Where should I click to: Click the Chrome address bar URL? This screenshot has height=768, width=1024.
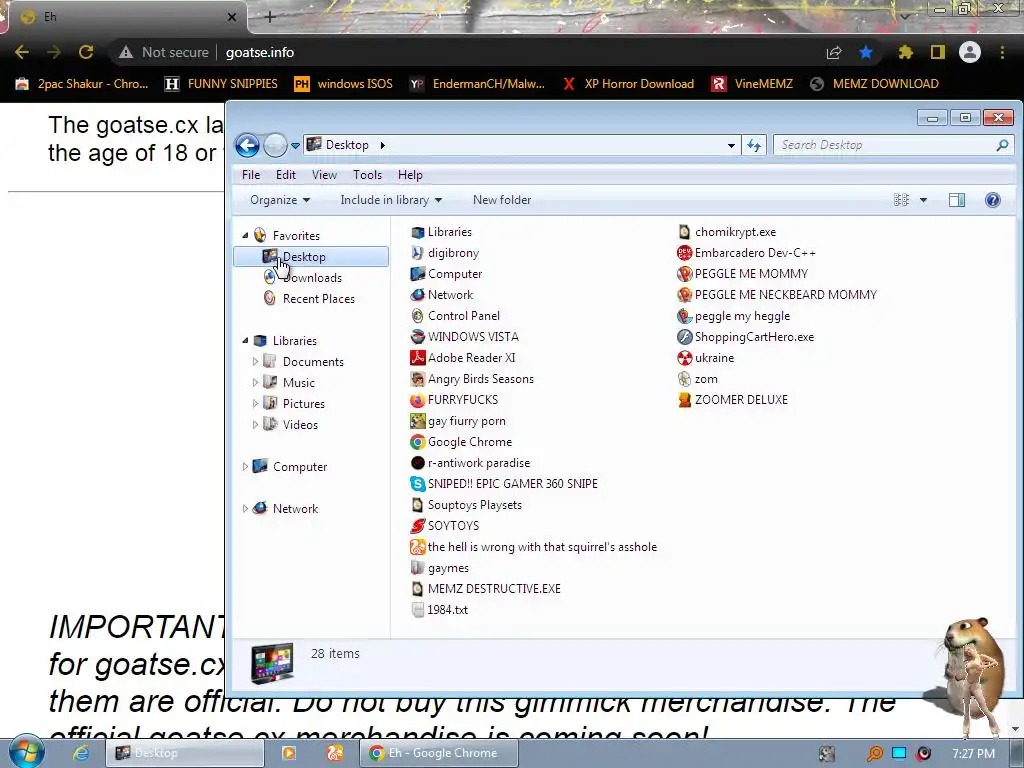(x=259, y=52)
